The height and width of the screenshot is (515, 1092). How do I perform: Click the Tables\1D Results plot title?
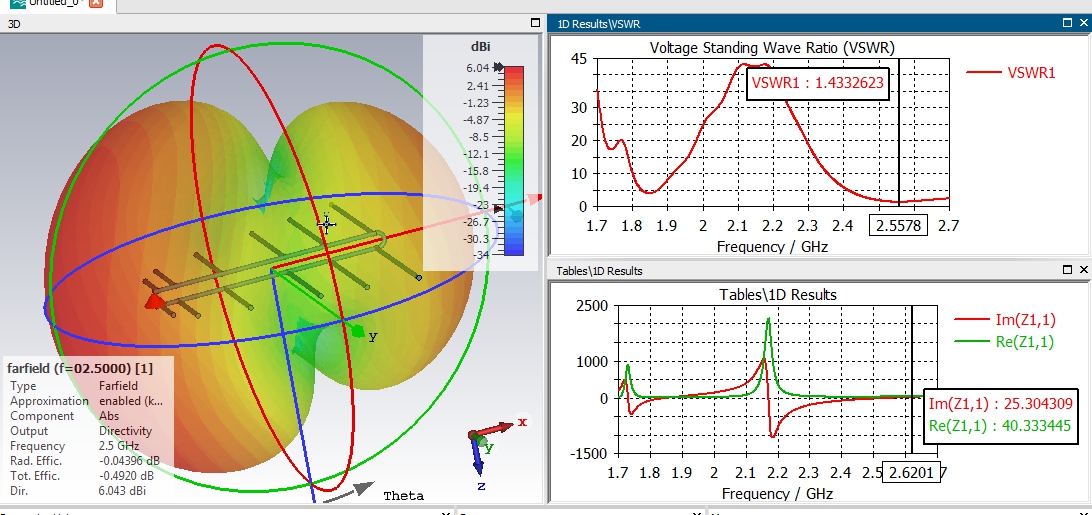777,295
